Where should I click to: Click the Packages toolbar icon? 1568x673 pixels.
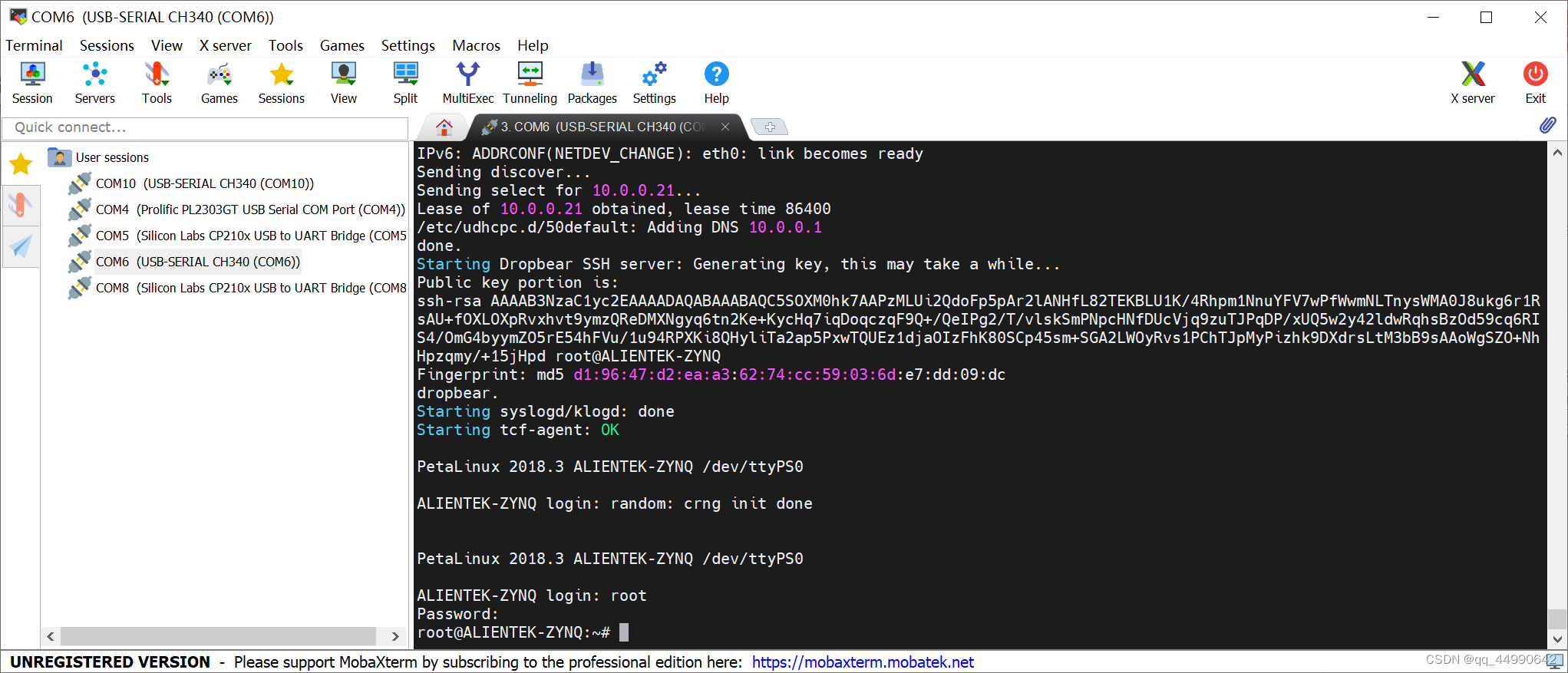592,83
